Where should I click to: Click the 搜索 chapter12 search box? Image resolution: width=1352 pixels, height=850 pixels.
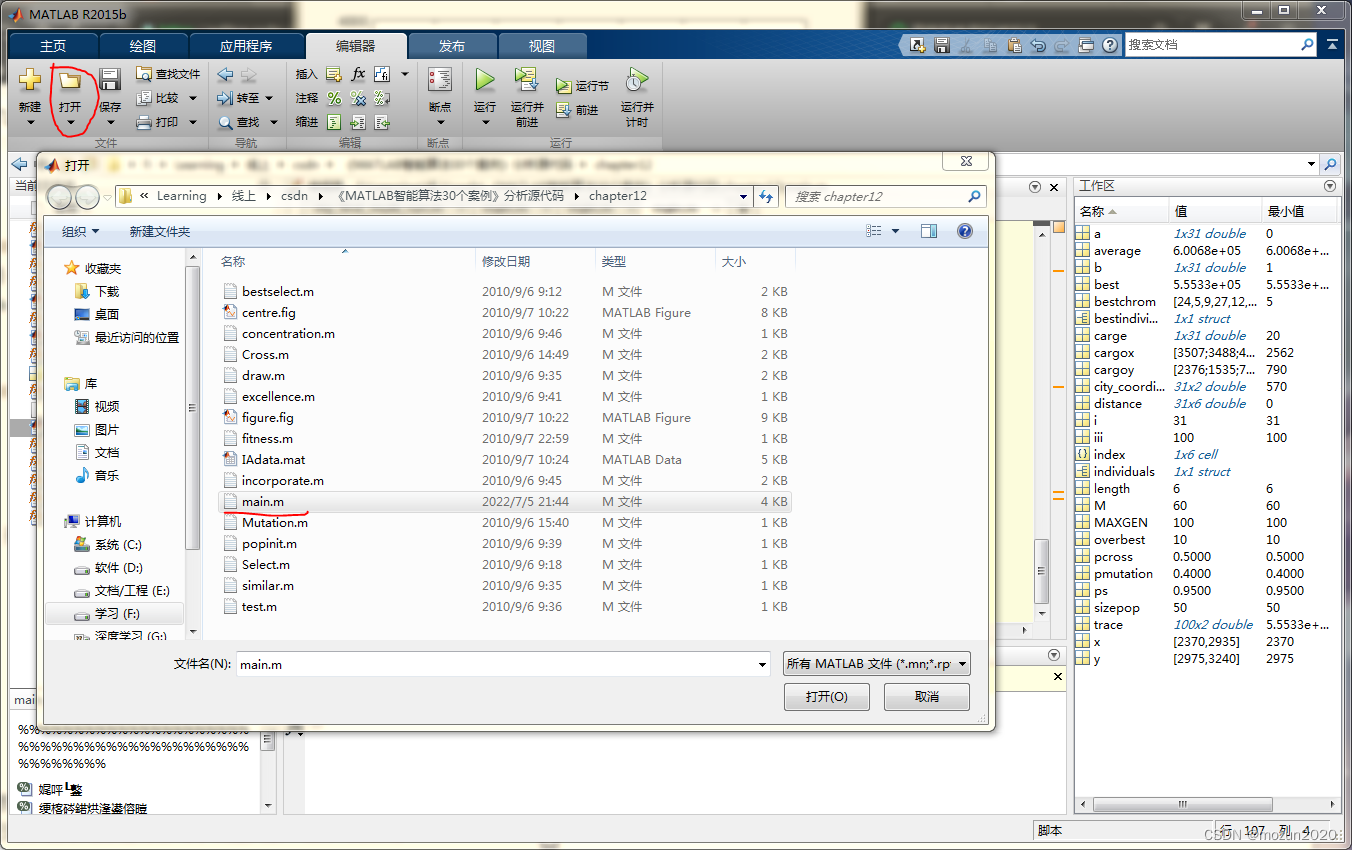(886, 196)
